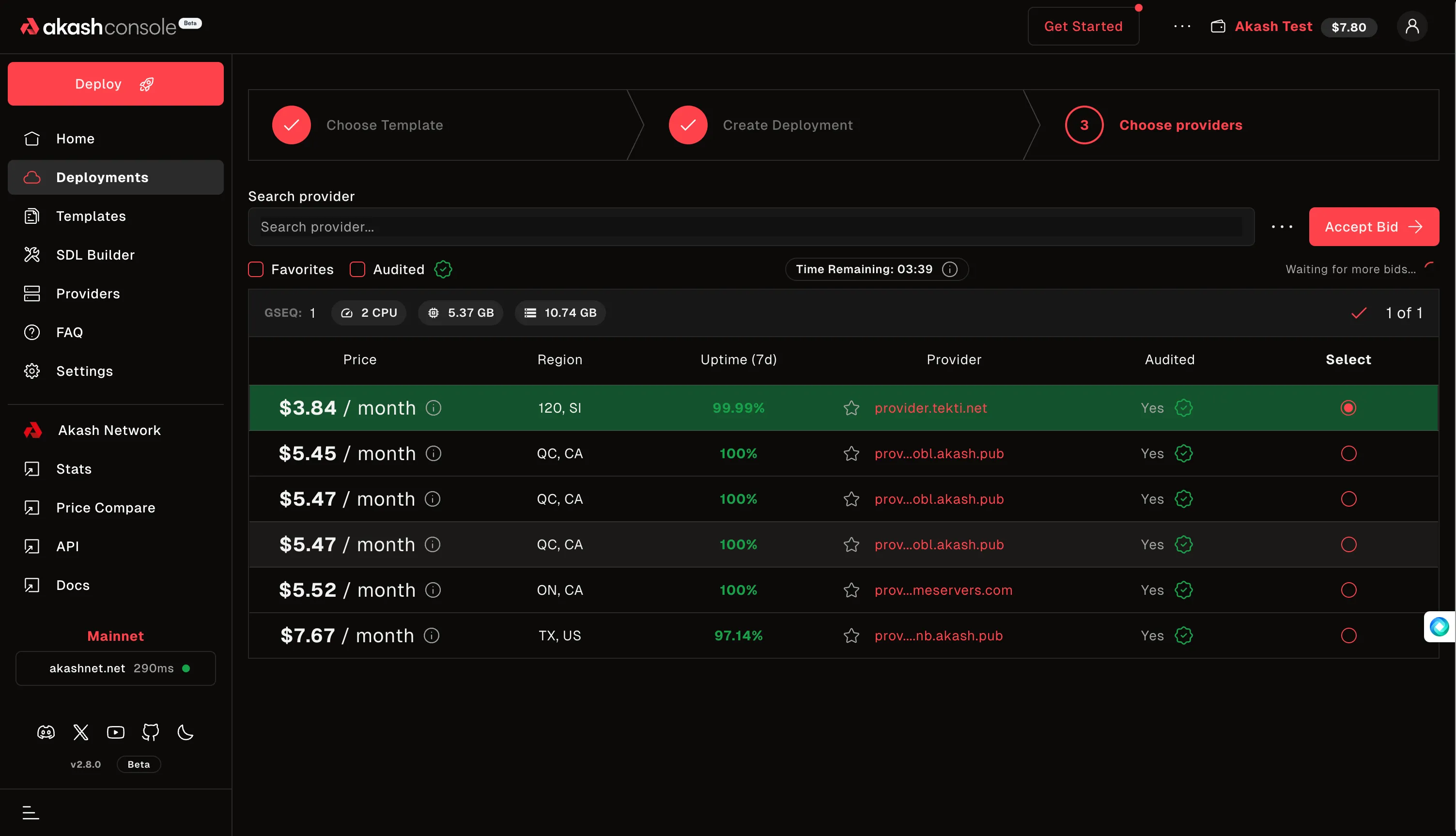Favorite provider.tekti.net with star icon
The width and height of the screenshot is (1456, 836).
[851, 408]
